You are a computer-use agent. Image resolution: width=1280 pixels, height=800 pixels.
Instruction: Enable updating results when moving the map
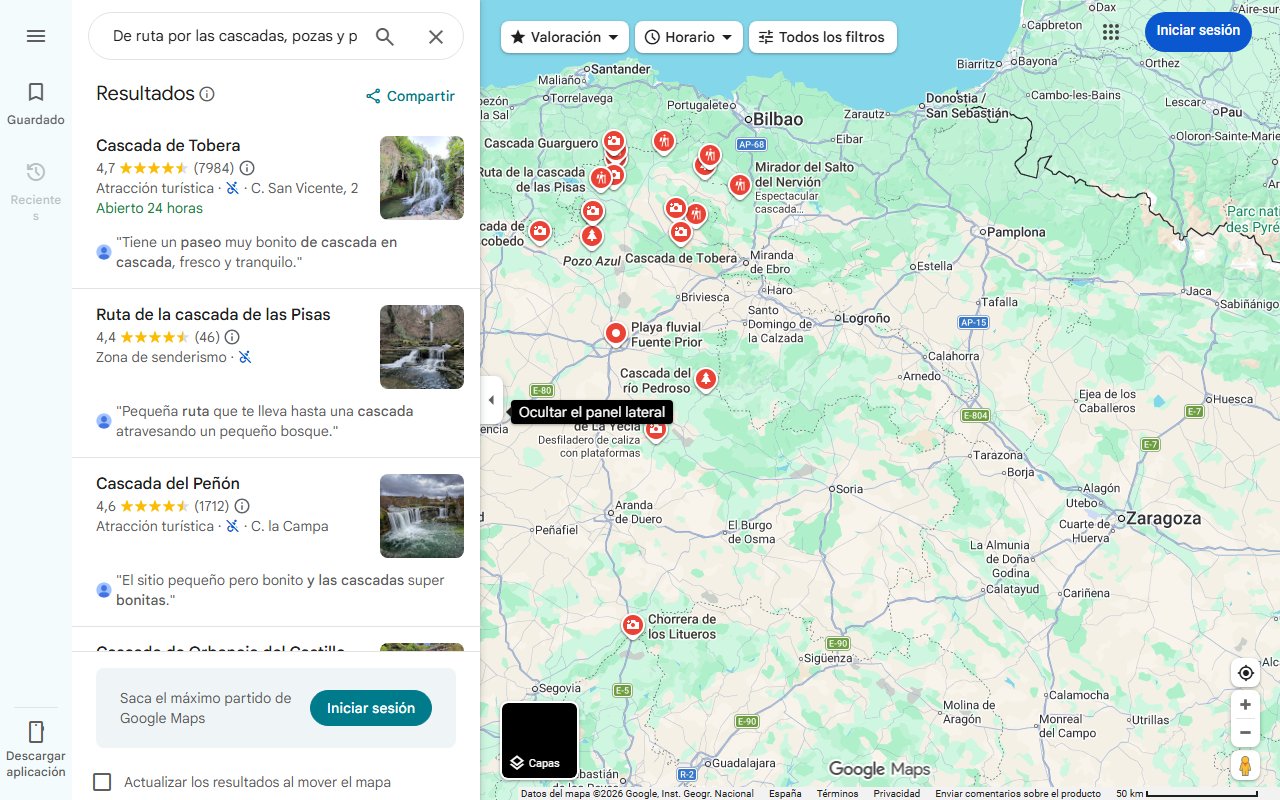[x=102, y=782]
